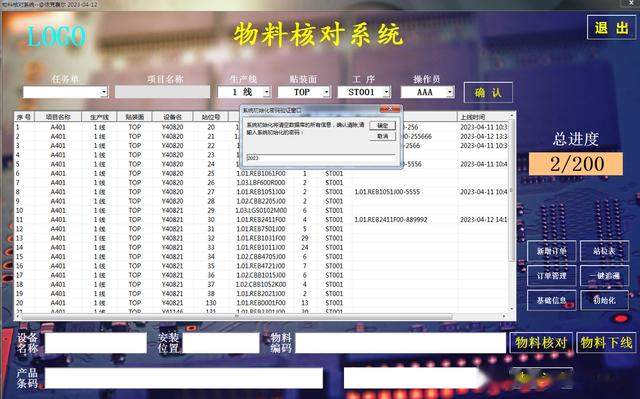Open the 任务单 dropdown list
640x399 pixels.
coord(104,92)
